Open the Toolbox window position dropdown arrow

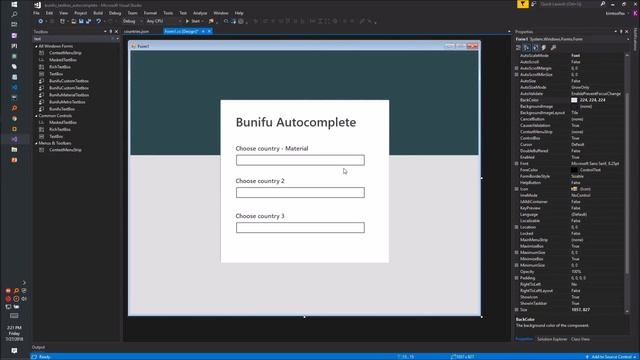105,31
